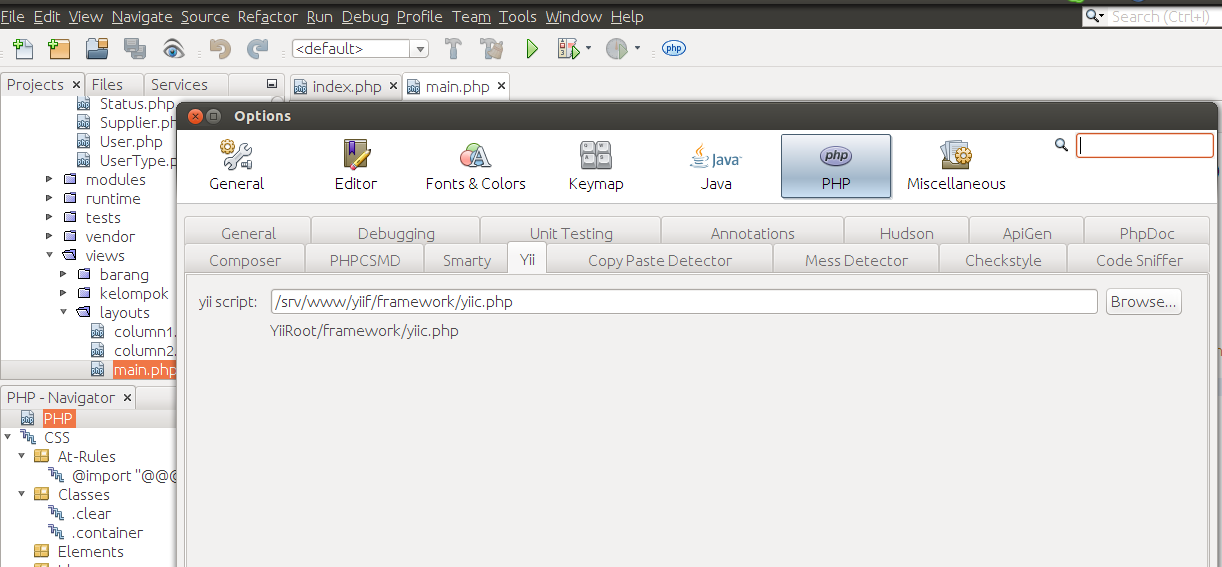1222x567 pixels.
Task: Switch to the Code Sniffer tab
Action: pos(1139,260)
